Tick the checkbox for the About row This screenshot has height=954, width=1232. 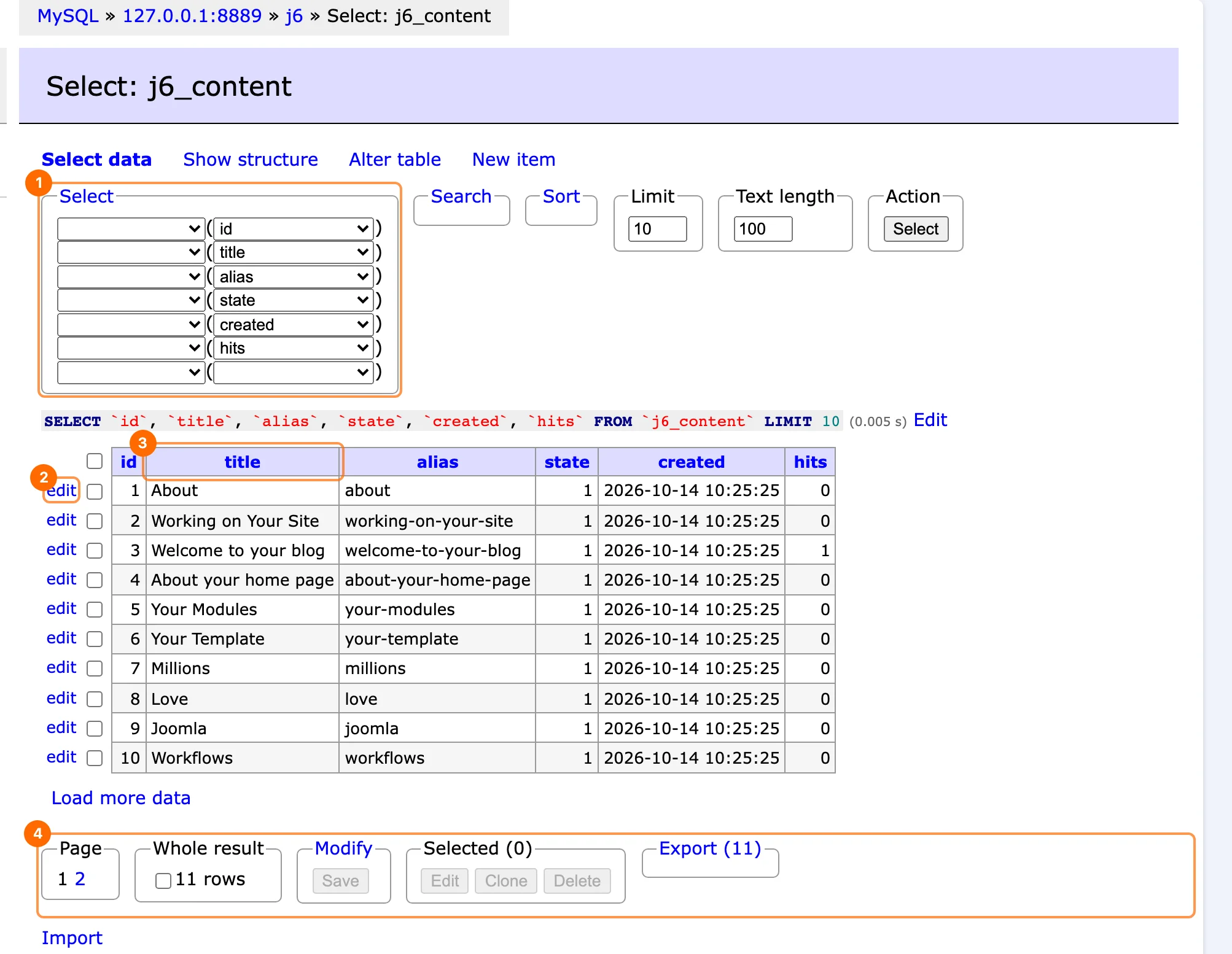95,491
